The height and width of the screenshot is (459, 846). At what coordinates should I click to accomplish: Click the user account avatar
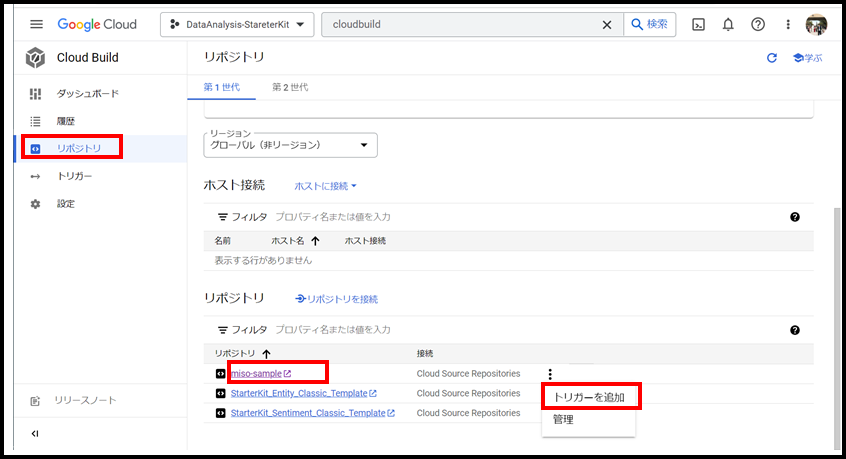tap(816, 24)
